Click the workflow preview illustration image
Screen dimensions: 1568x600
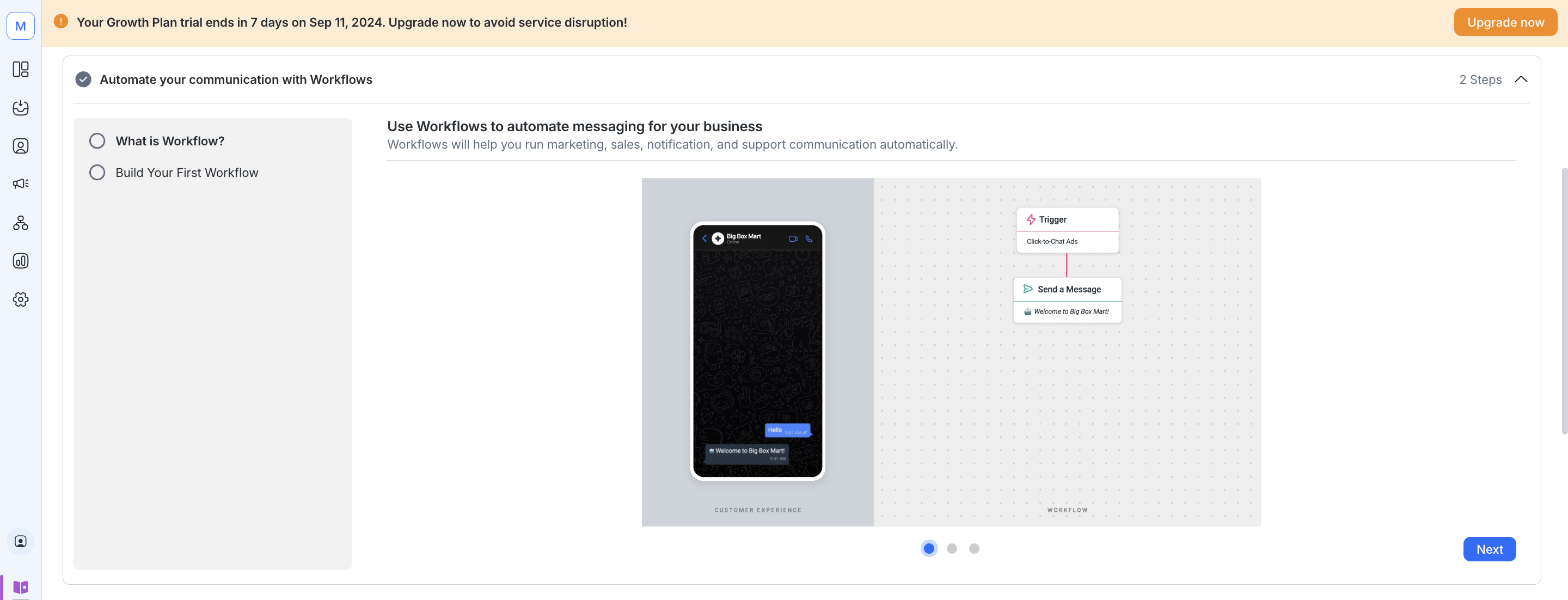[951, 352]
